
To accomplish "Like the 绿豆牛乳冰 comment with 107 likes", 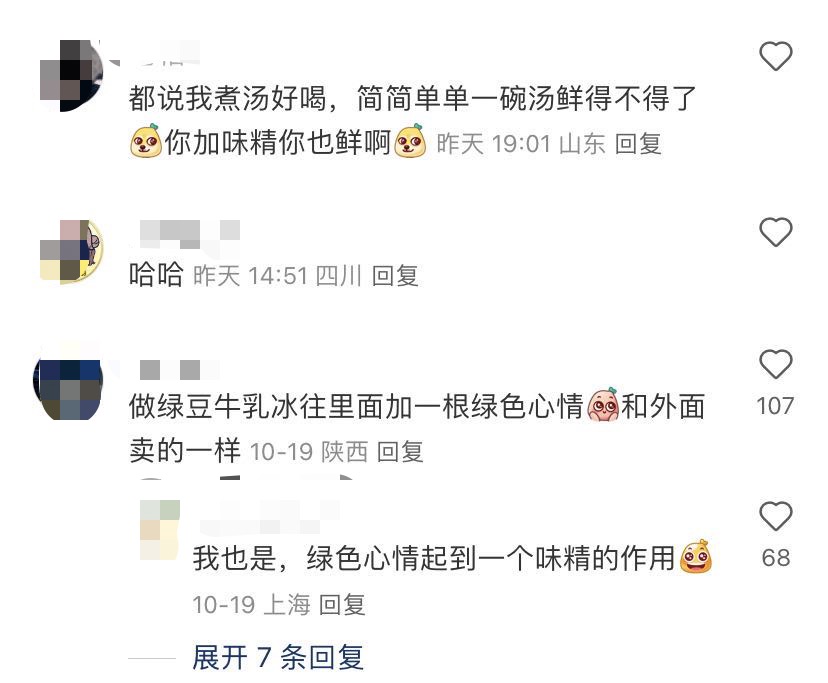I will click(775, 364).
